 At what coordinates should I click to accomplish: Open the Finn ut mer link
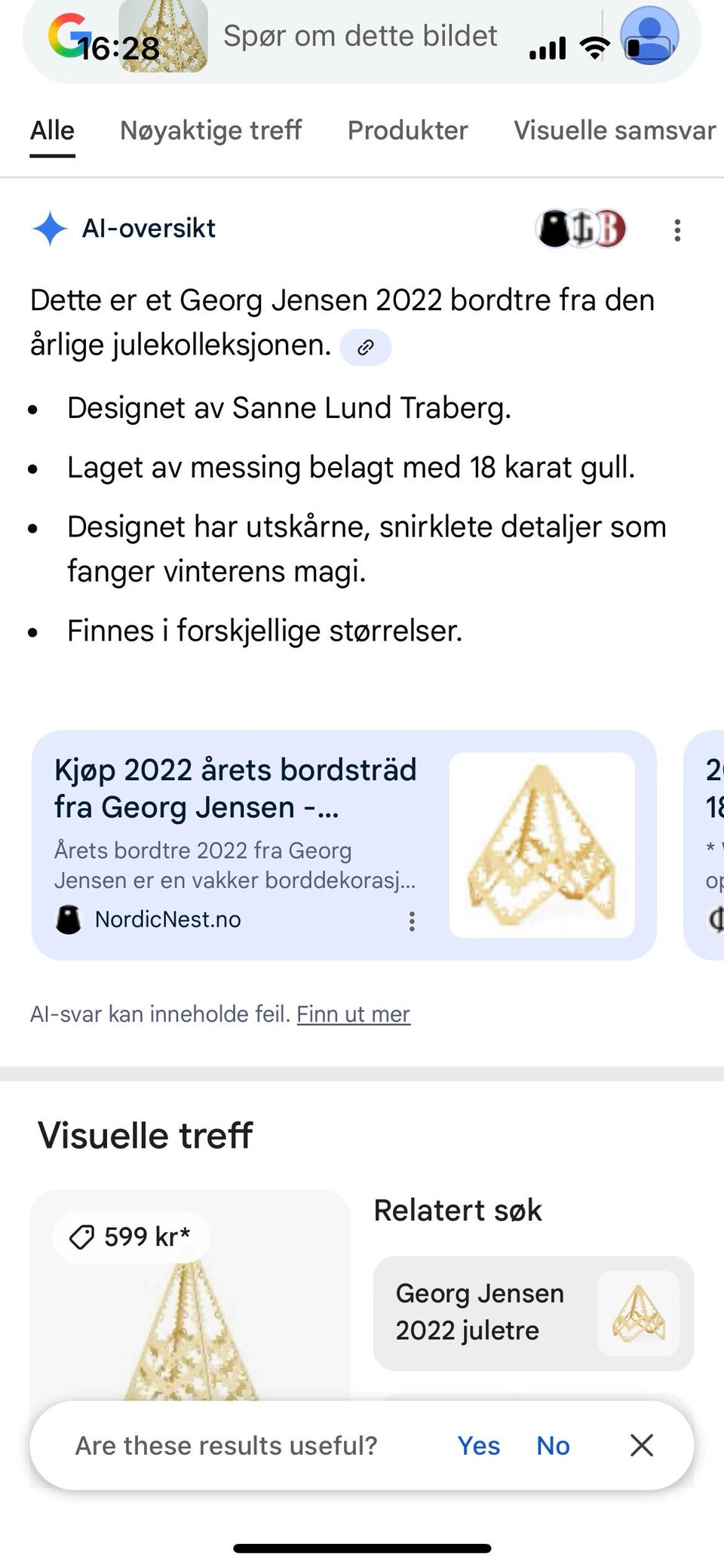[x=353, y=1014]
